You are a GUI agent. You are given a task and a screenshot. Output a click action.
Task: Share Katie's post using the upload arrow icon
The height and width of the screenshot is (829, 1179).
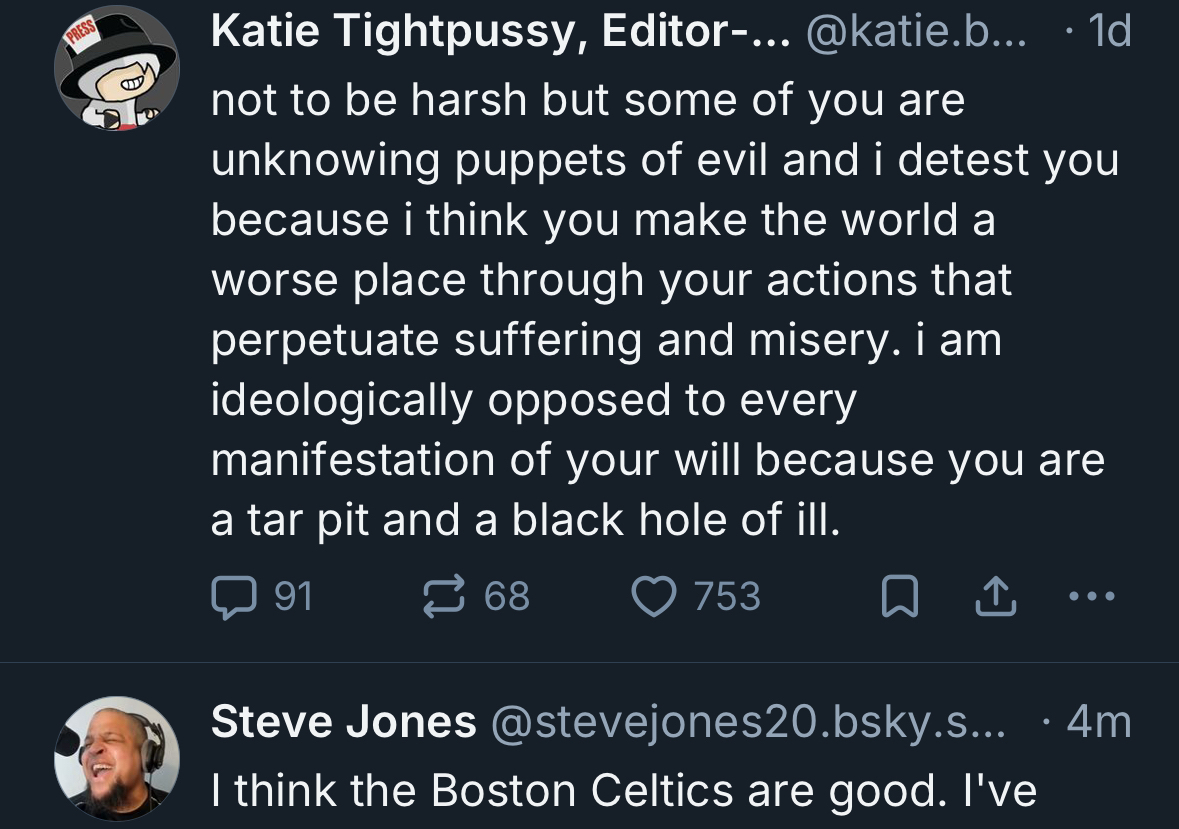(994, 597)
